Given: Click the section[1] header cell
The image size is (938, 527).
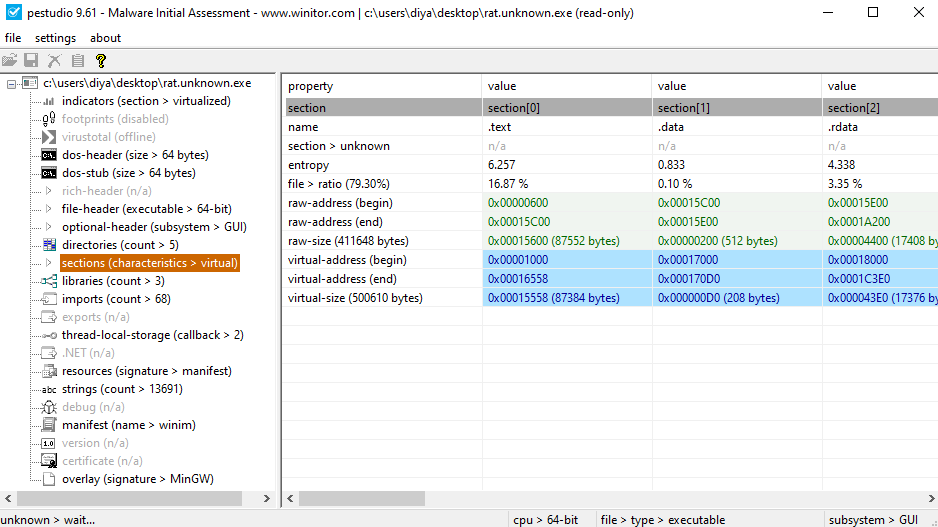Looking at the screenshot, I should click(737, 108).
